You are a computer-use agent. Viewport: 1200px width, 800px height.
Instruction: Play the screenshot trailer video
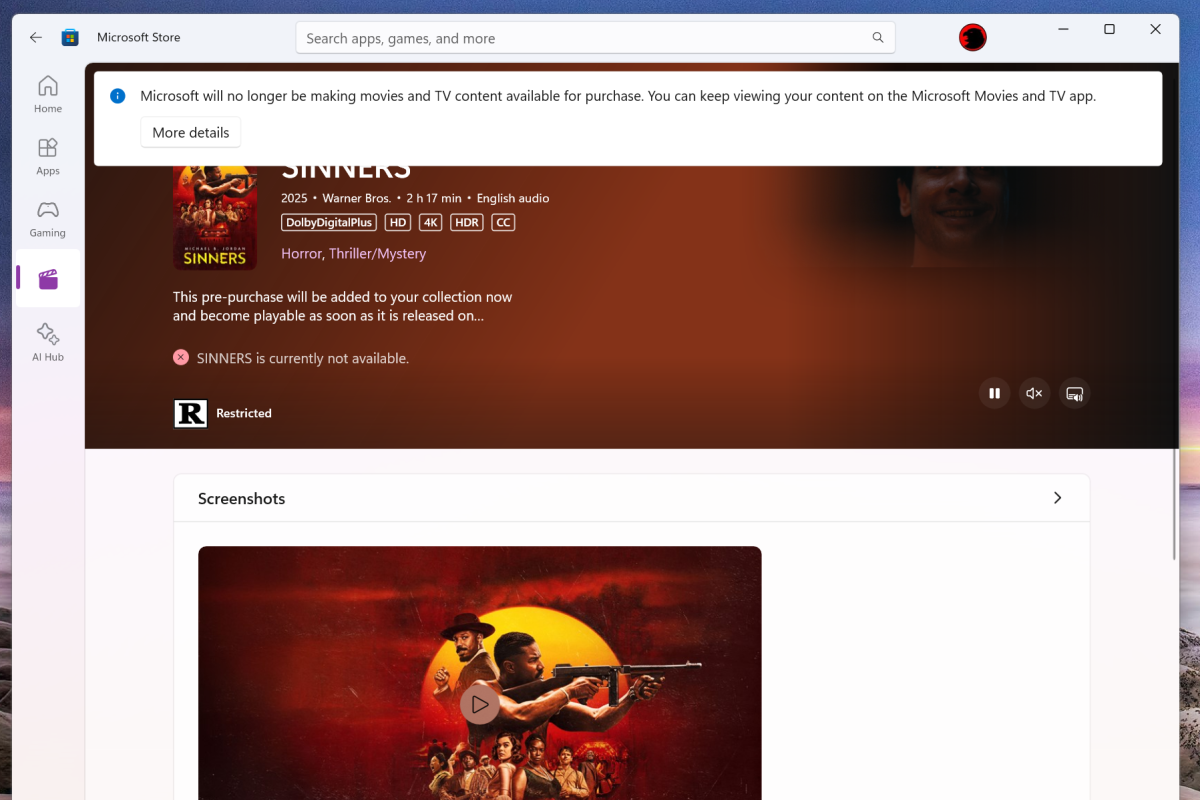(480, 704)
